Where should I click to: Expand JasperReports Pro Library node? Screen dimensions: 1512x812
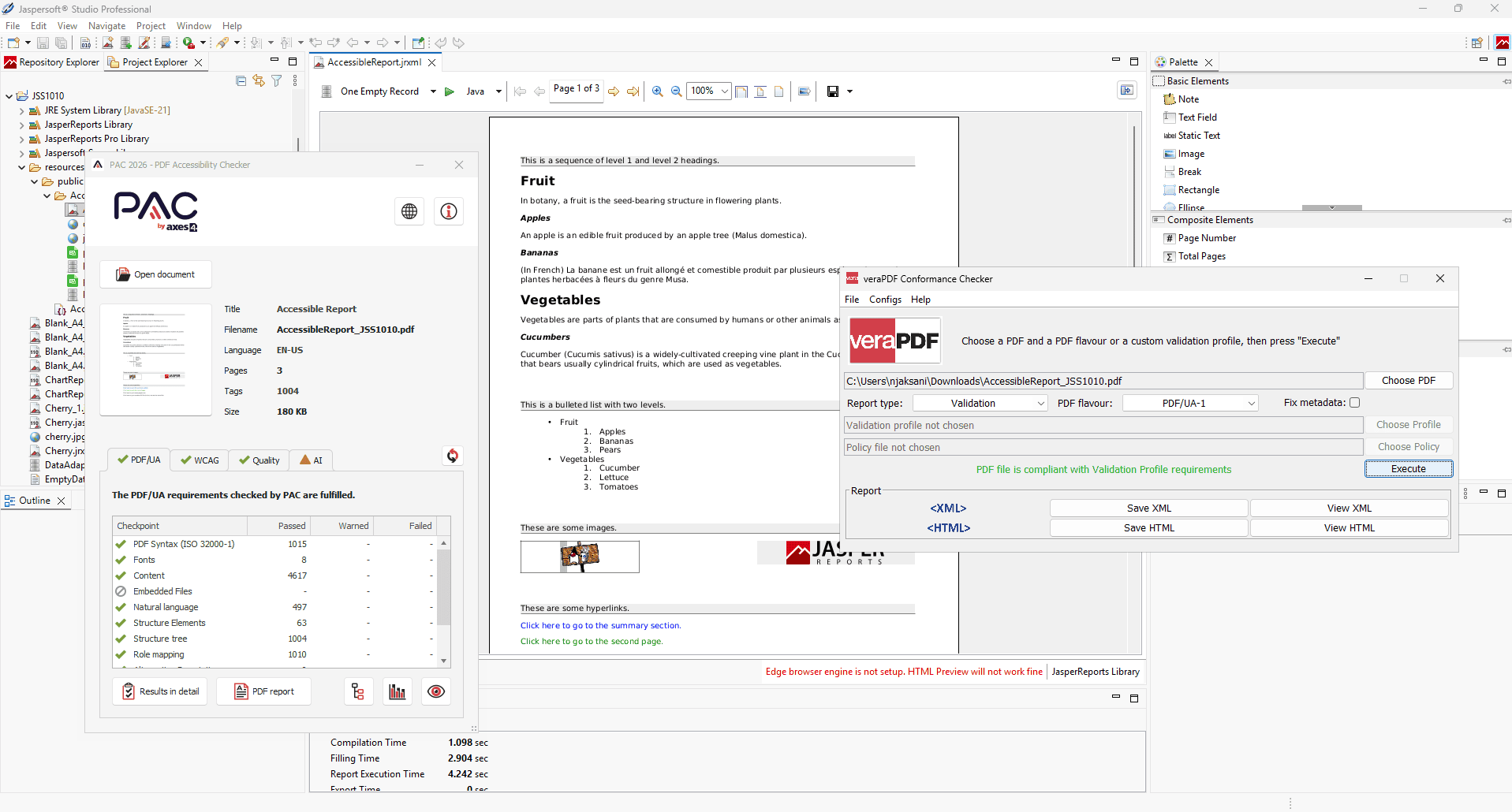click(22, 140)
